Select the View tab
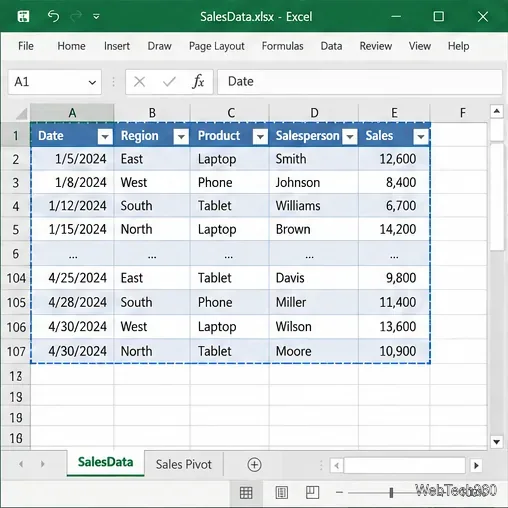The width and height of the screenshot is (508, 508). coord(420,46)
